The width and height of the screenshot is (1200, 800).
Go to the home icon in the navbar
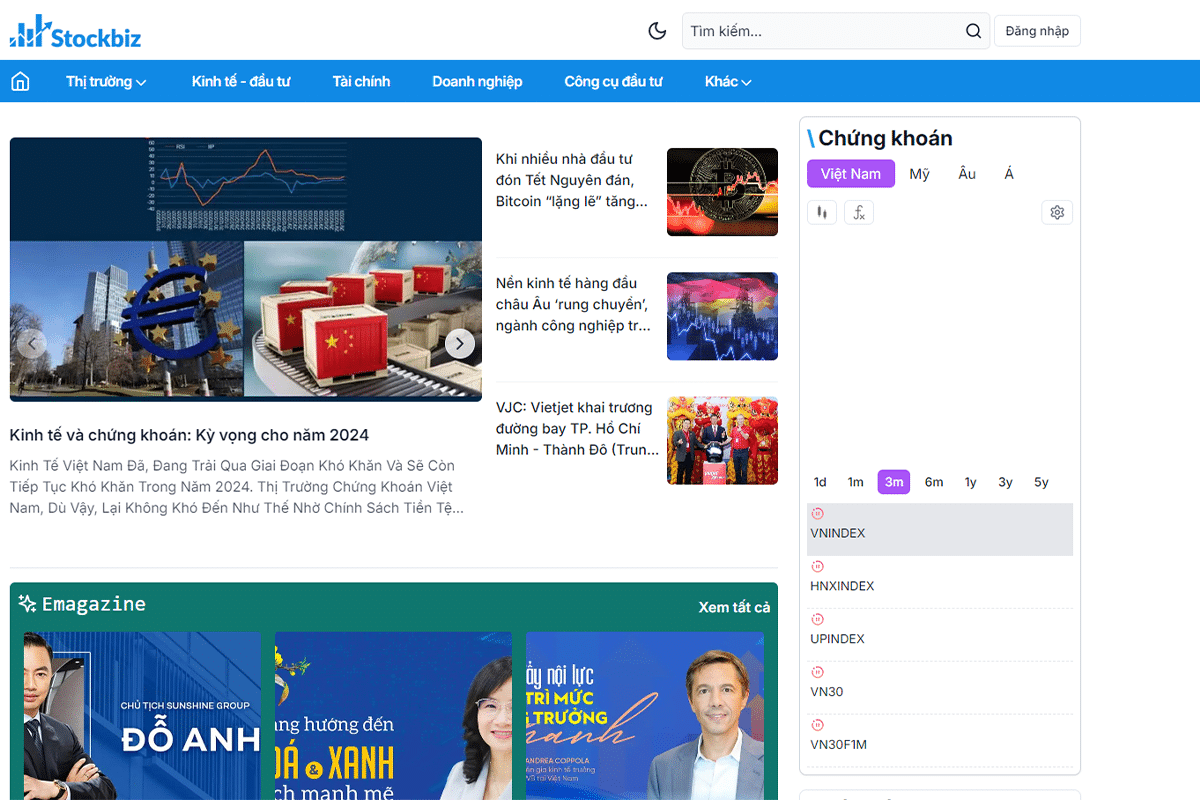20,82
